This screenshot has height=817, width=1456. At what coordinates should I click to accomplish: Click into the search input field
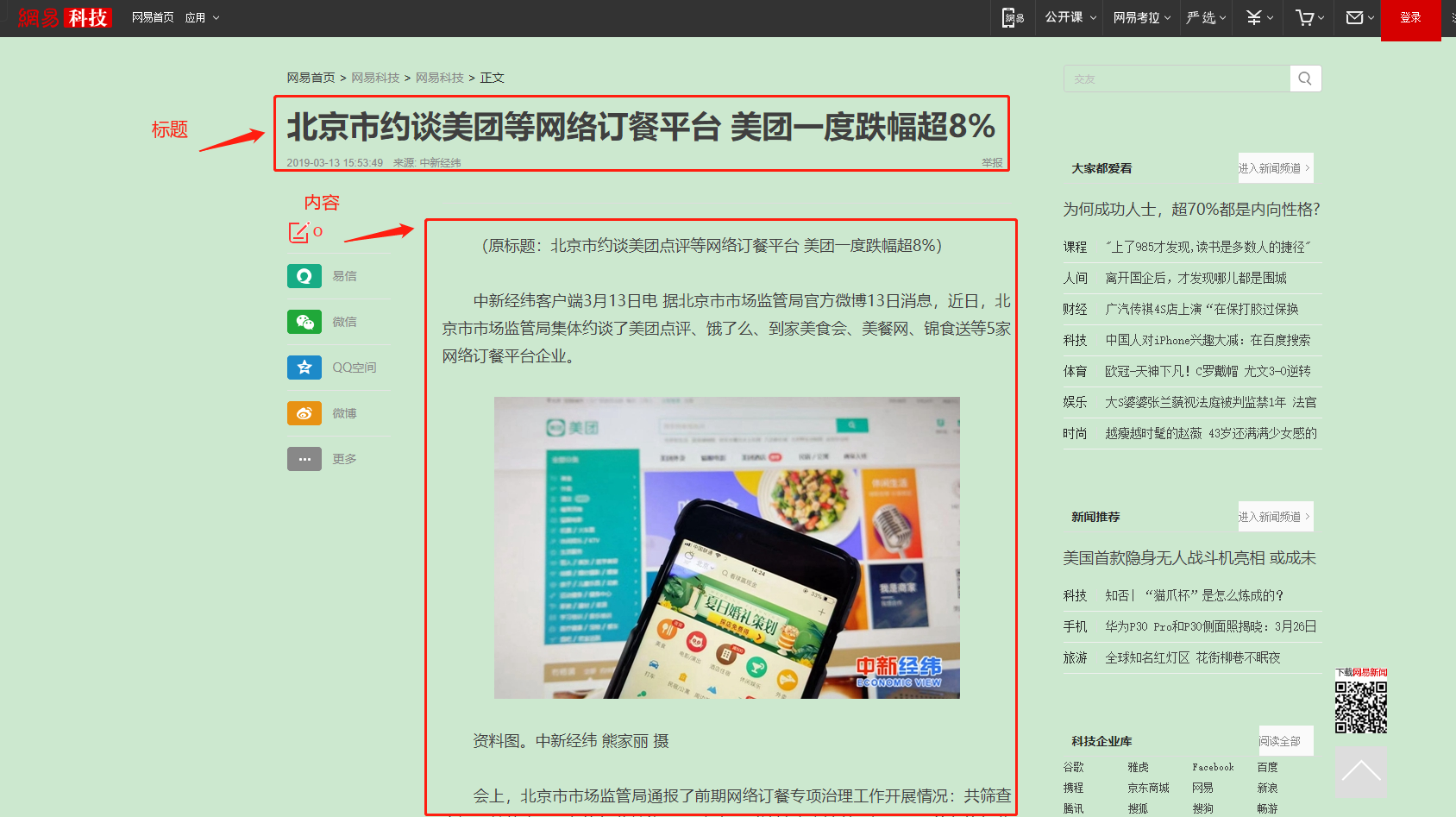[1177, 79]
